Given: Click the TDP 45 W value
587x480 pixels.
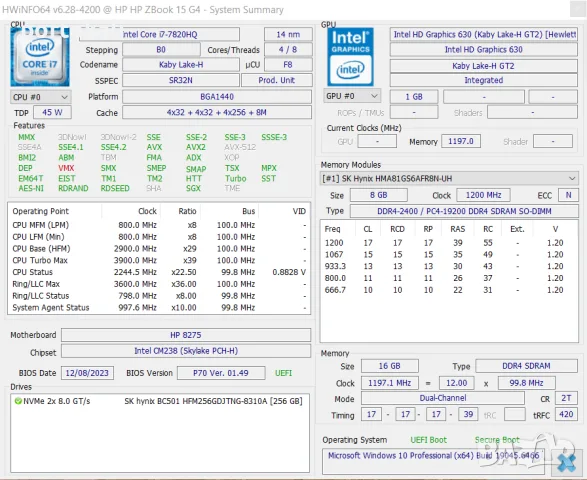Looking at the screenshot, I should (x=52, y=112).
